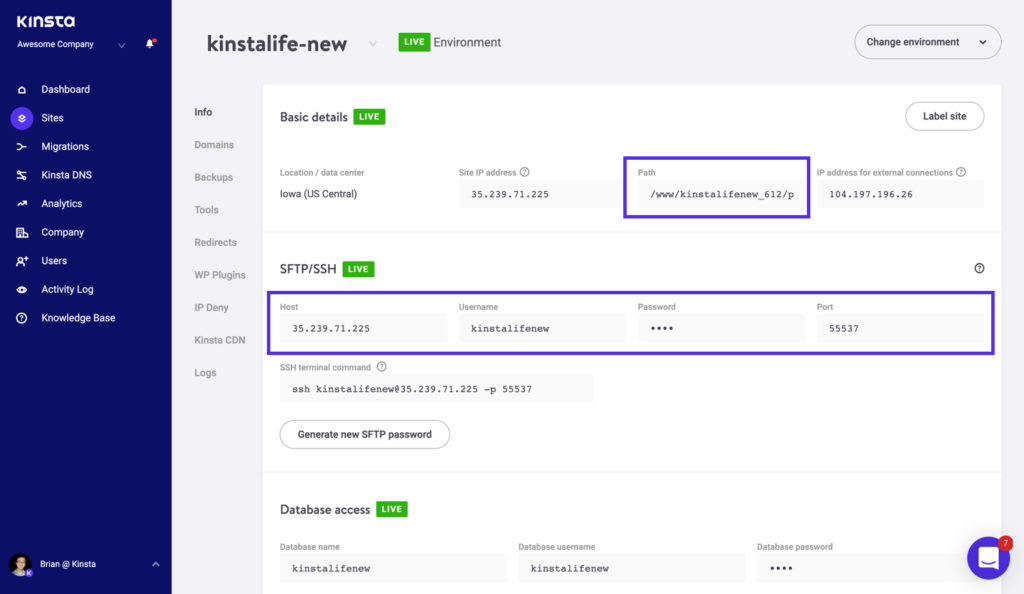Click SFTP Username field
The width and height of the screenshot is (1024, 594).
point(542,329)
